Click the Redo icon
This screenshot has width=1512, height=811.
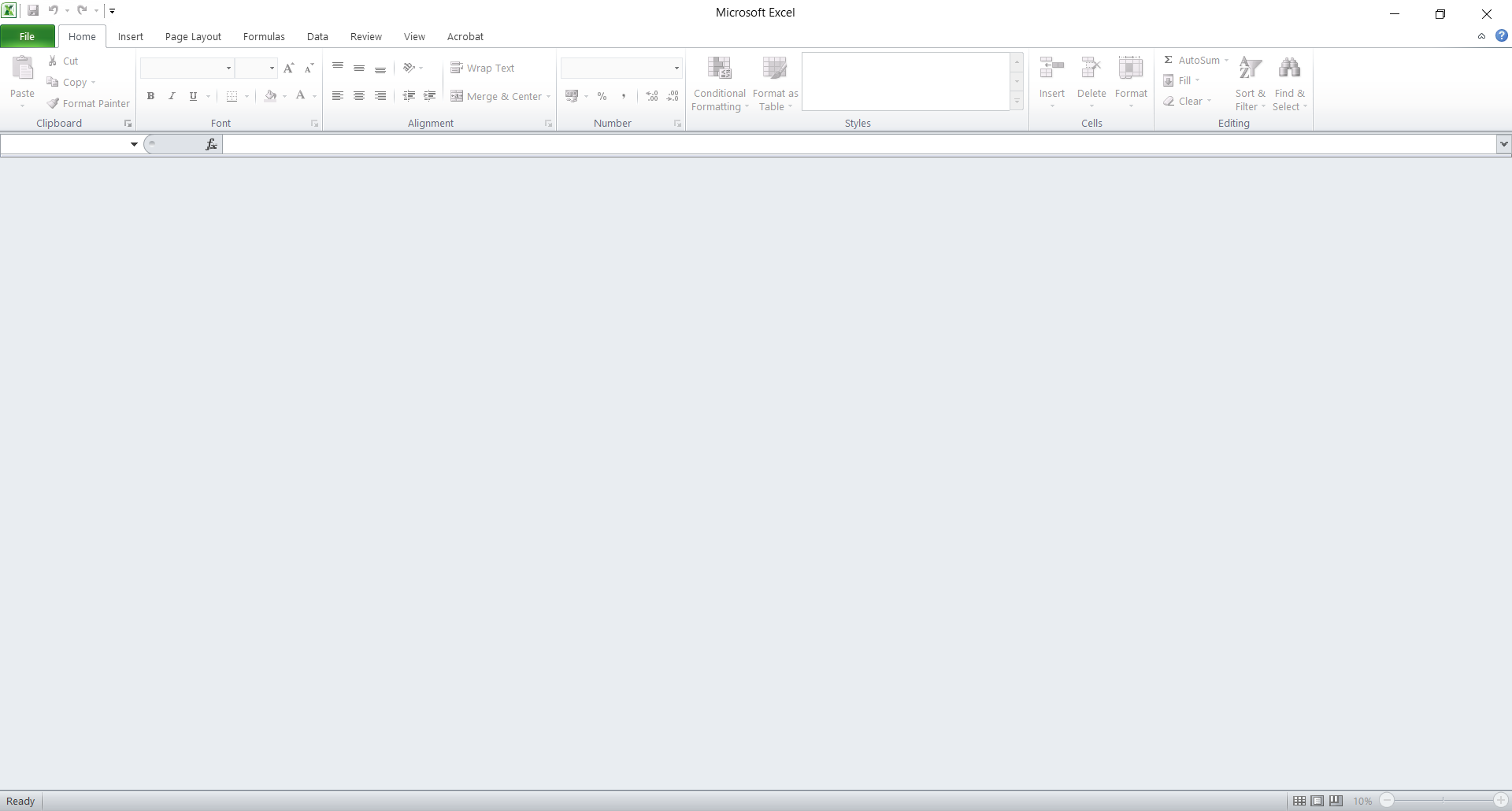pyautogui.click(x=82, y=11)
